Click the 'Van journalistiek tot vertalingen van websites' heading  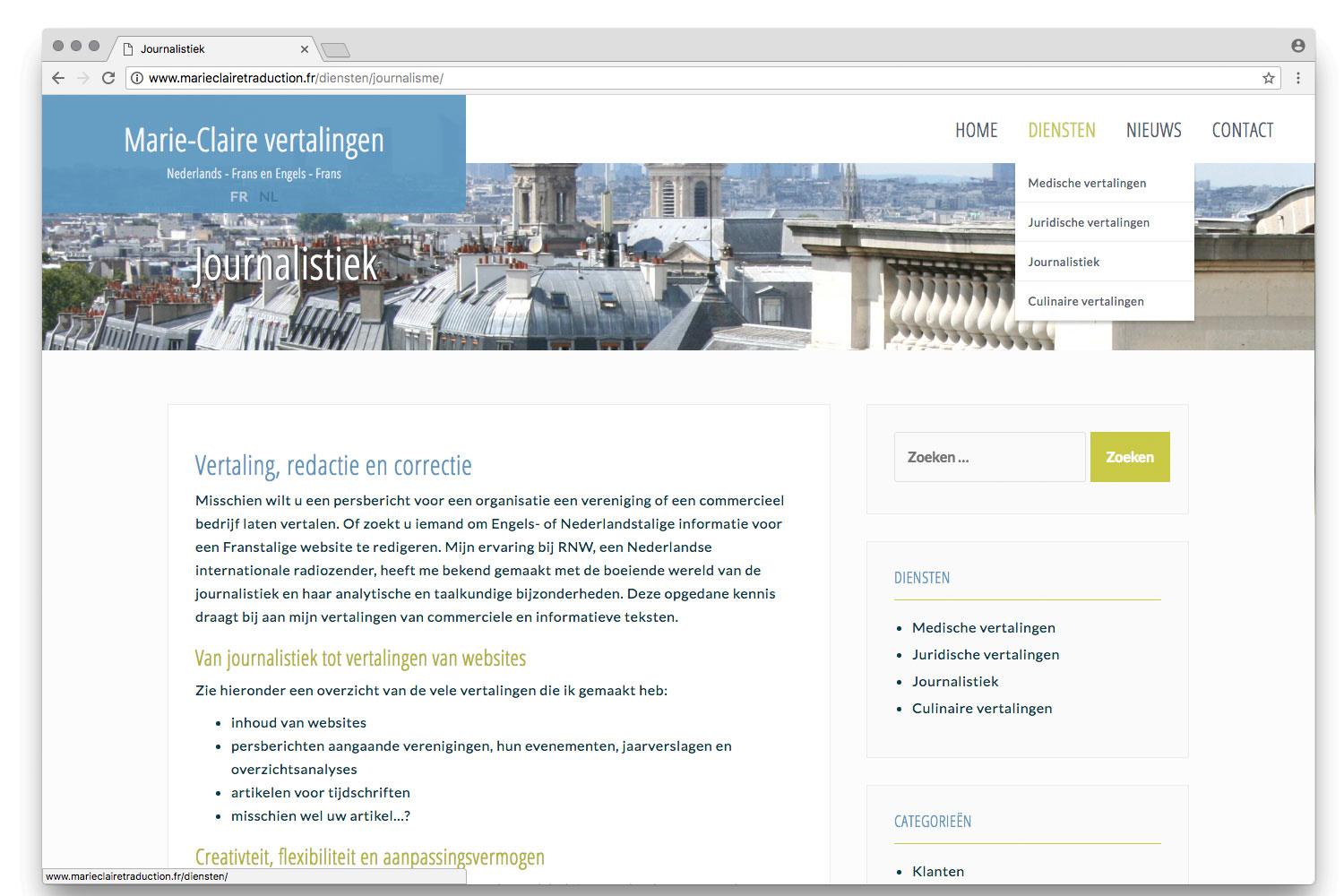click(360, 658)
